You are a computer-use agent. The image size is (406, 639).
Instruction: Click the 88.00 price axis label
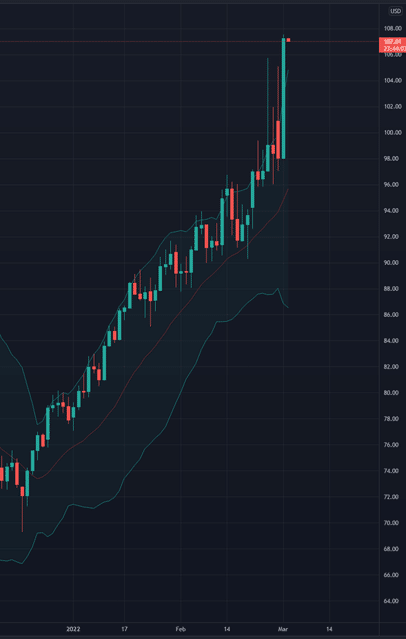(392, 289)
